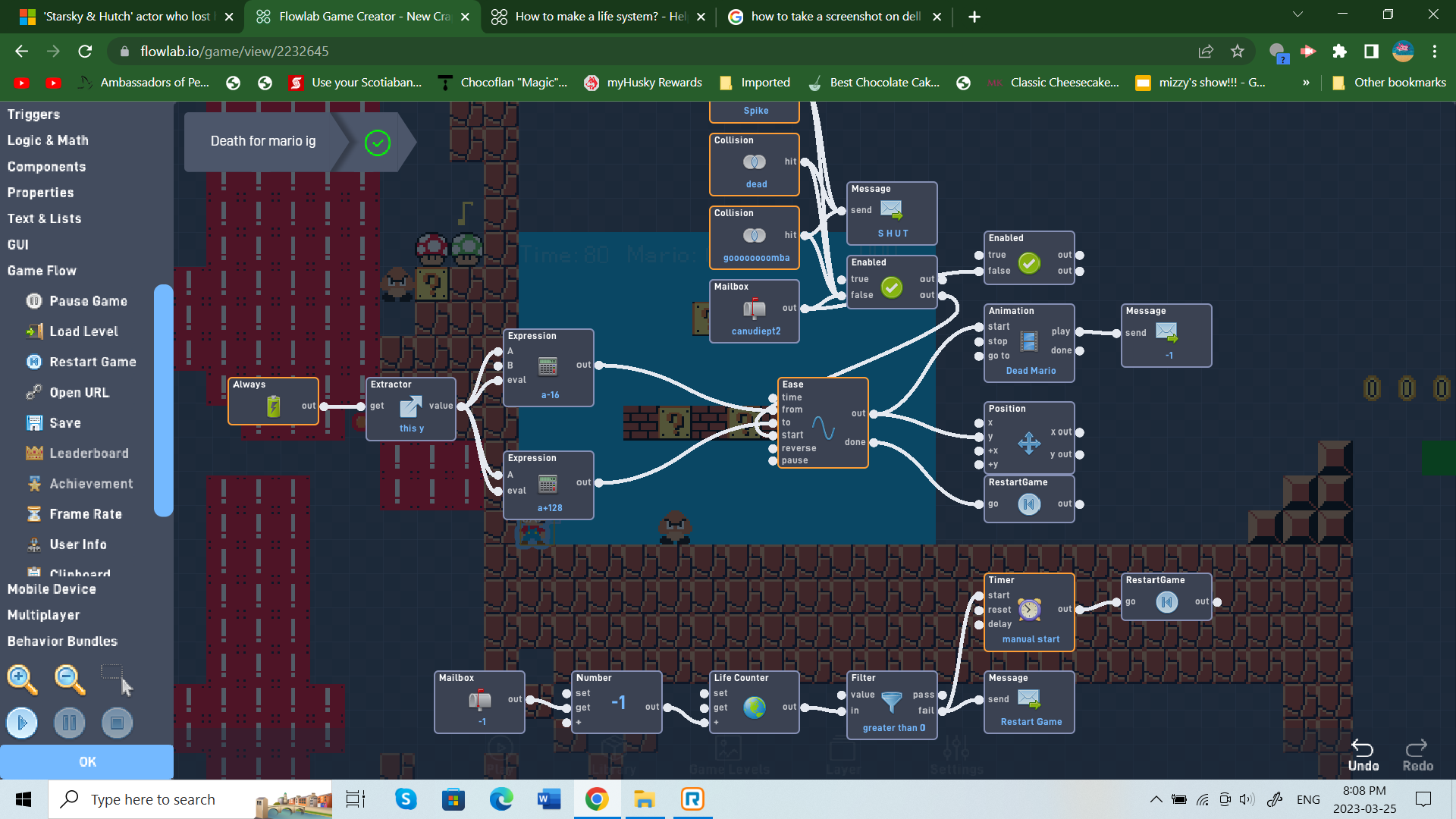Viewport: 1456px width, 819px height.
Task: Toggle the checkmark on the upper Enabled node
Action: 1029,264
